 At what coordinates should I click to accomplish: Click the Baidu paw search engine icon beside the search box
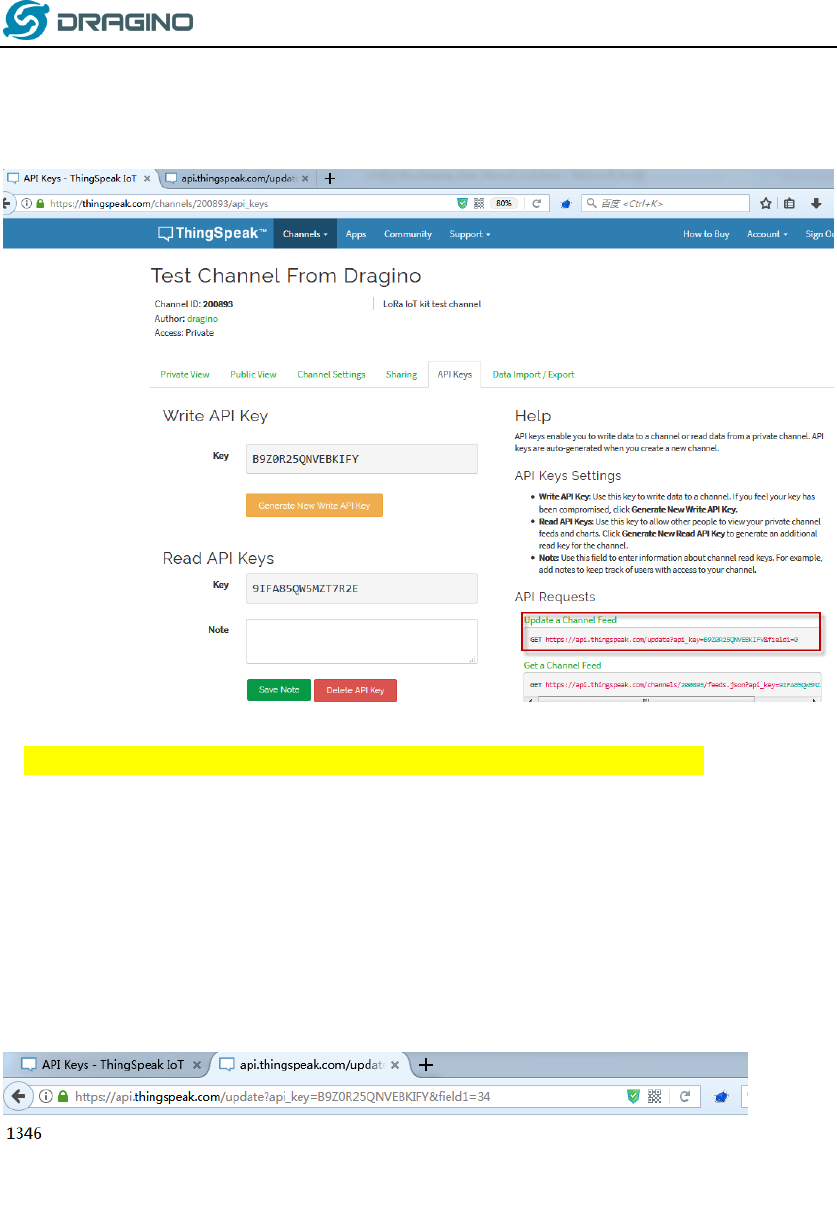click(565, 203)
